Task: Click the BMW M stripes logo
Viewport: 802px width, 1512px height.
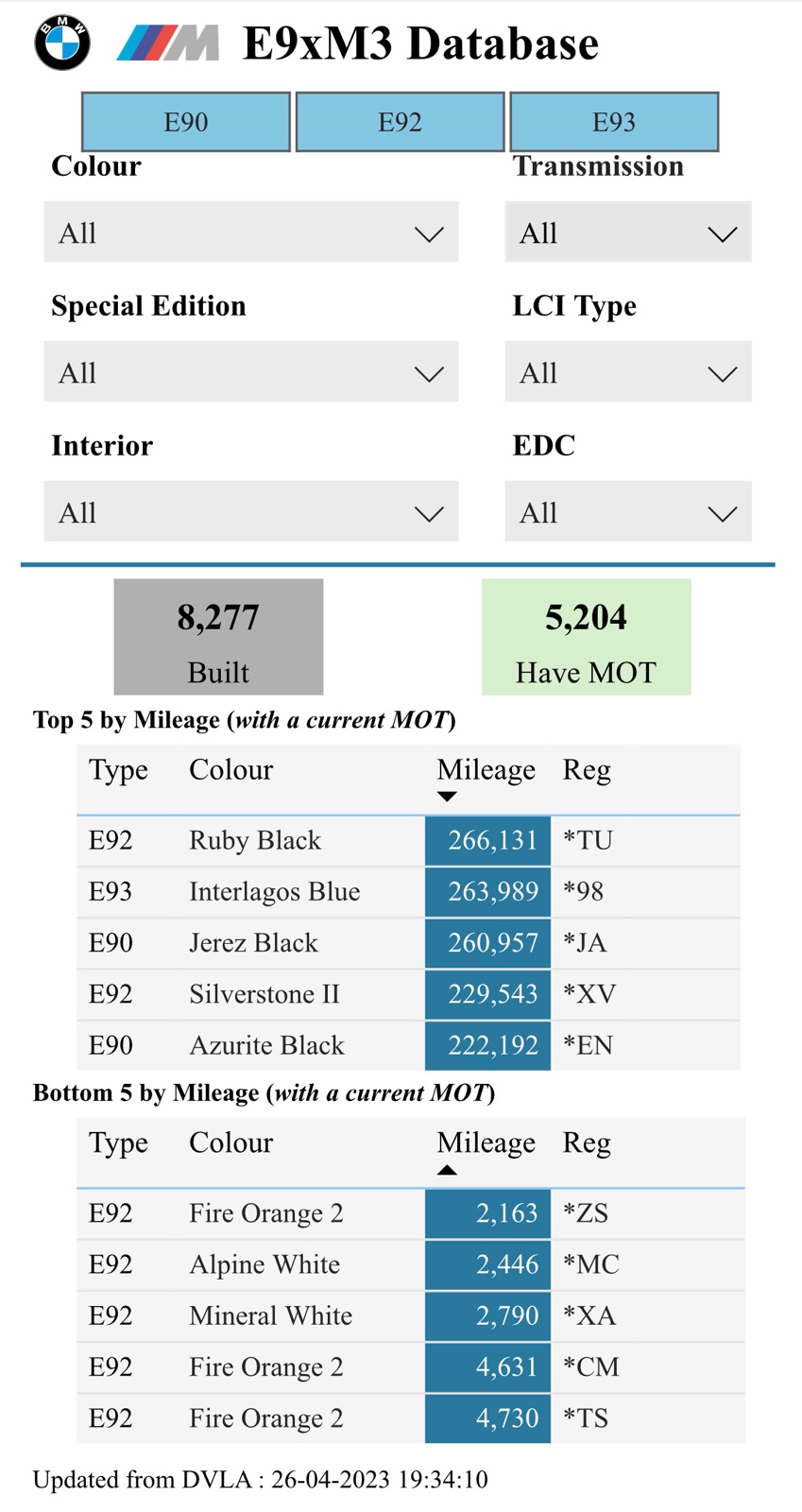Action: 168,43
